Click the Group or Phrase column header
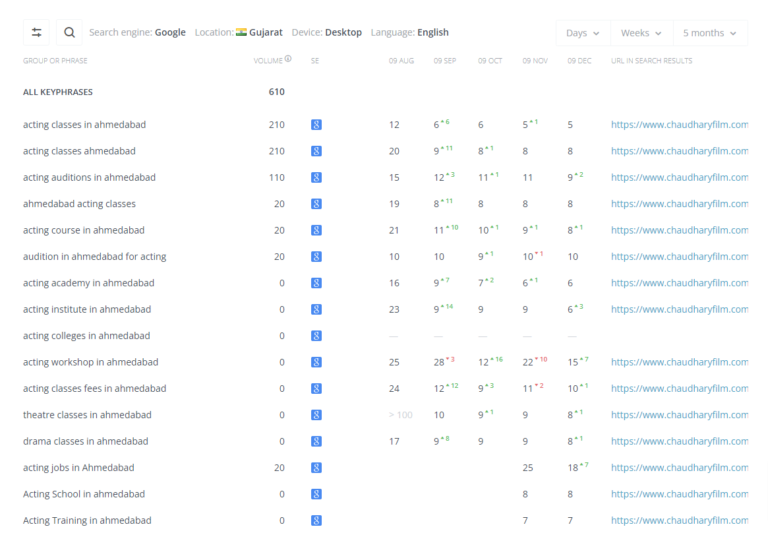Viewport: 768px width, 533px height. pos(55,61)
